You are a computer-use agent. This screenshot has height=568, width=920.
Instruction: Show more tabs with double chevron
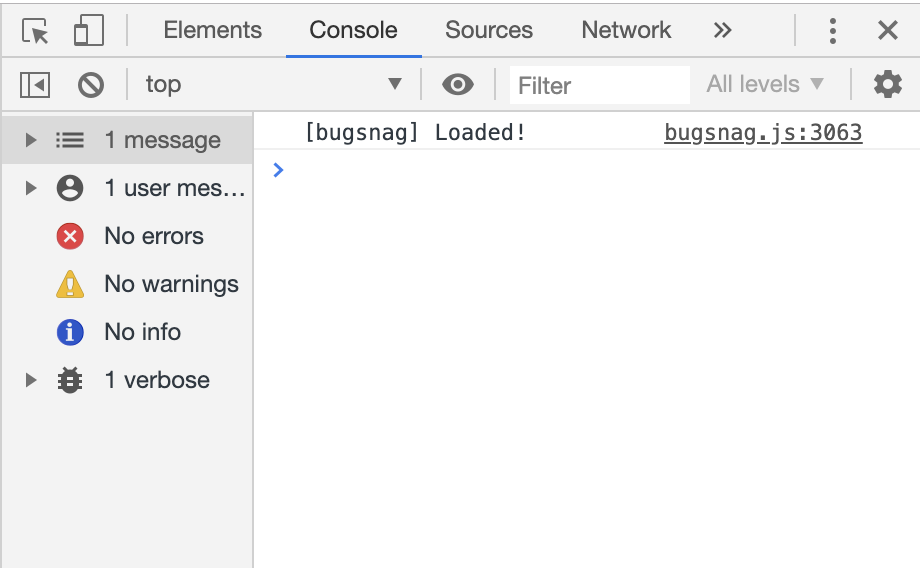coord(722,31)
